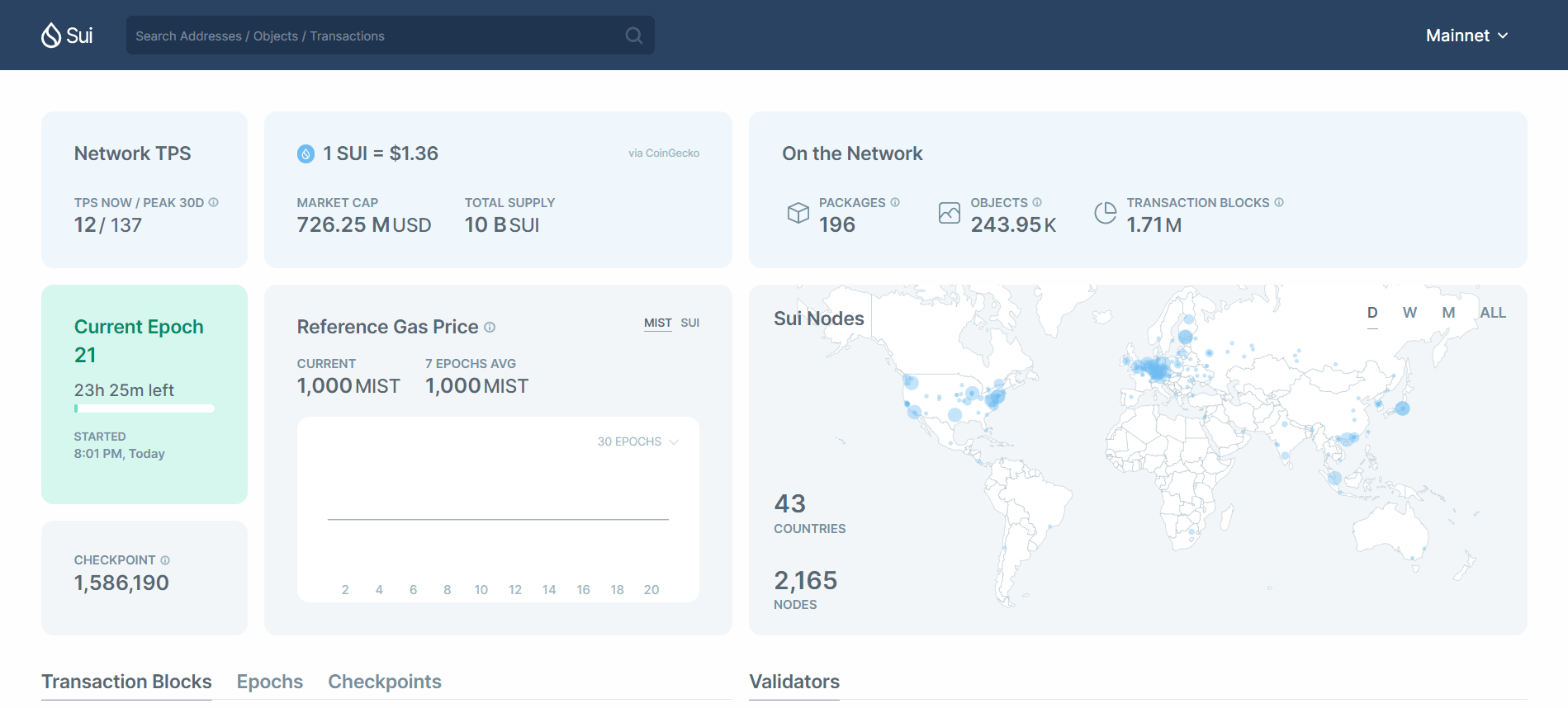The width and height of the screenshot is (1568, 708).
Task: Expand the 30 EPOCHS dropdown
Action: [x=637, y=441]
